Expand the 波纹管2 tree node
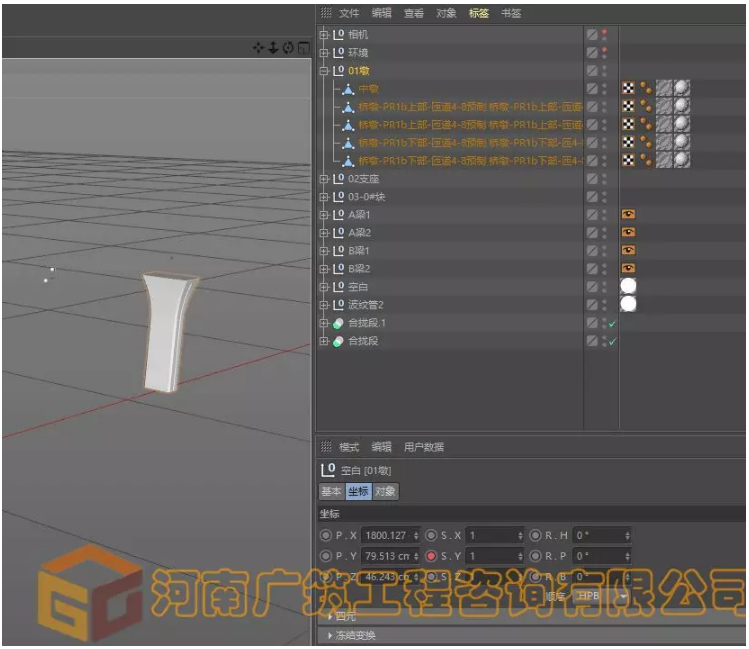Image resolution: width=749 pixels, height=649 pixels. click(x=324, y=305)
